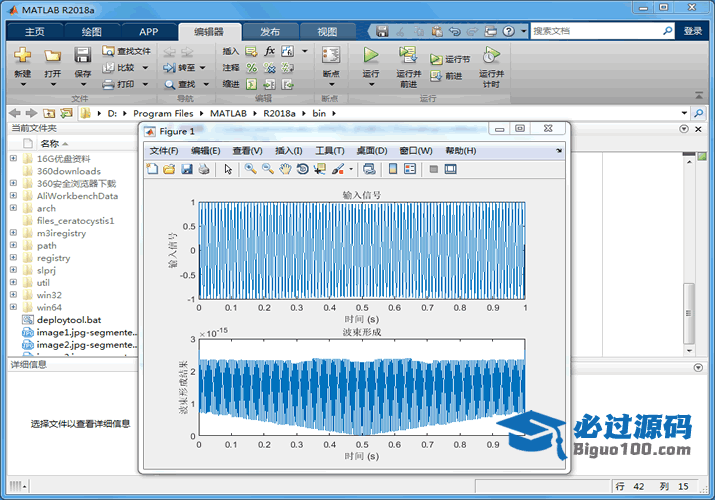Open Figure 1 Tools (工具) menu
Image resolution: width=715 pixels, height=500 pixels.
point(330,151)
